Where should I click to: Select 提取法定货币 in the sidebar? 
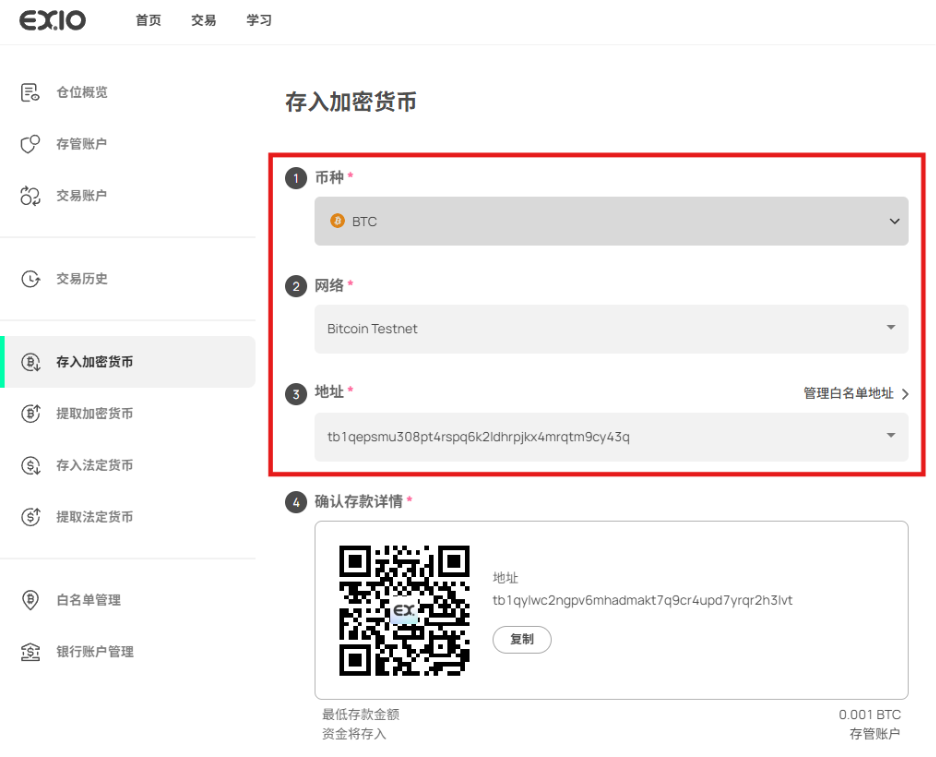click(94, 517)
